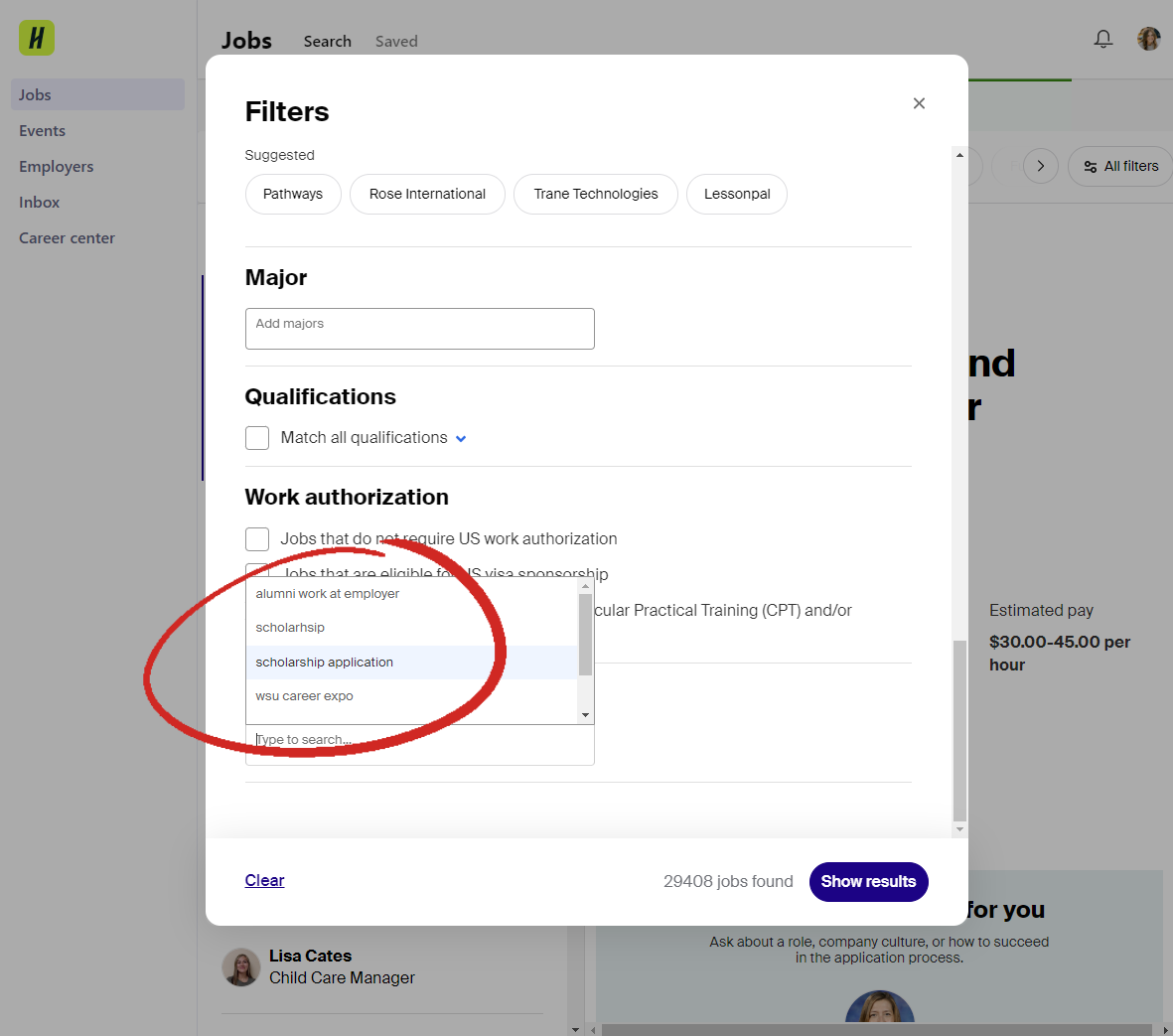Open the notifications bell
Screen dimensions: 1173x1036
1102,39
